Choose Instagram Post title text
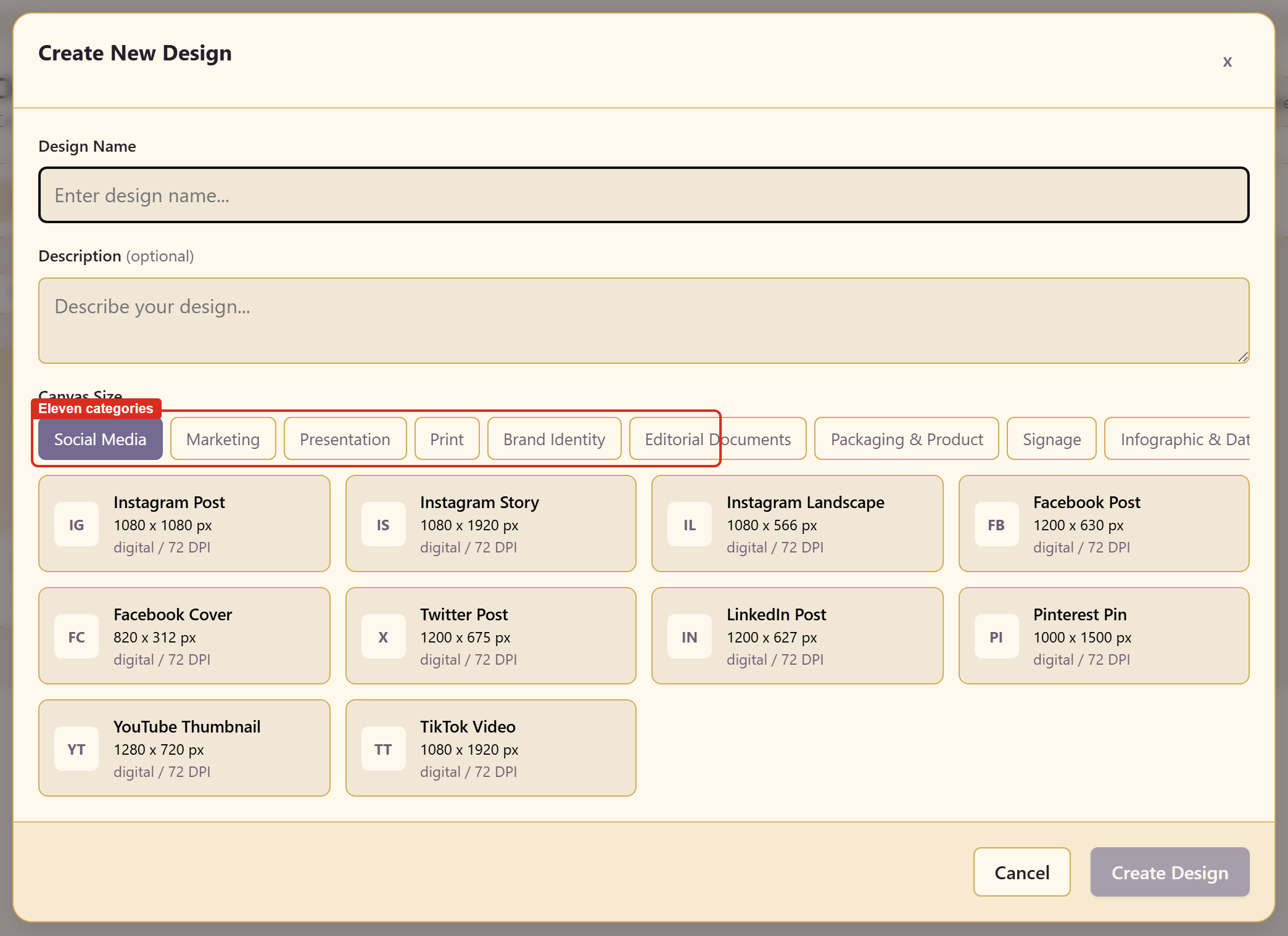Screen dimensions: 1288x936 [169, 503]
